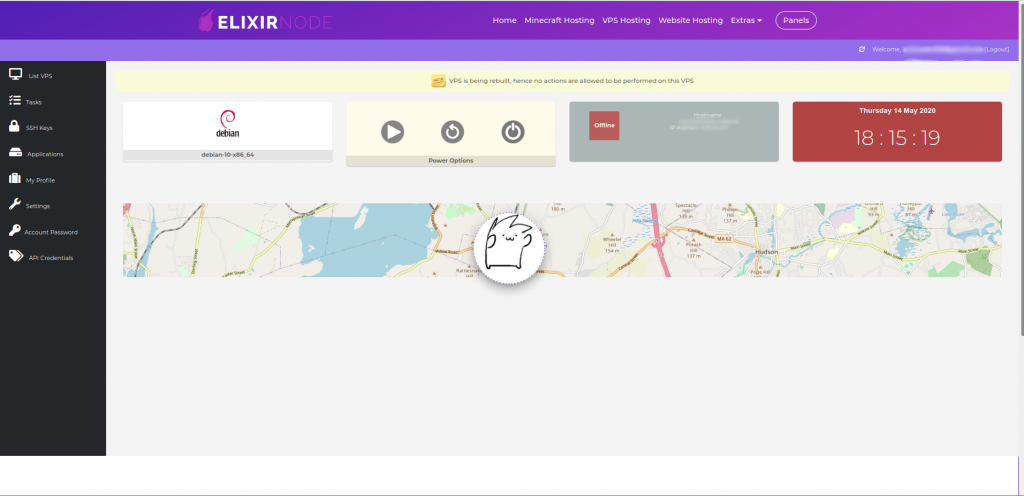Power off the VPS with the power icon
Viewport: 1024px width, 496px height.
513,132
